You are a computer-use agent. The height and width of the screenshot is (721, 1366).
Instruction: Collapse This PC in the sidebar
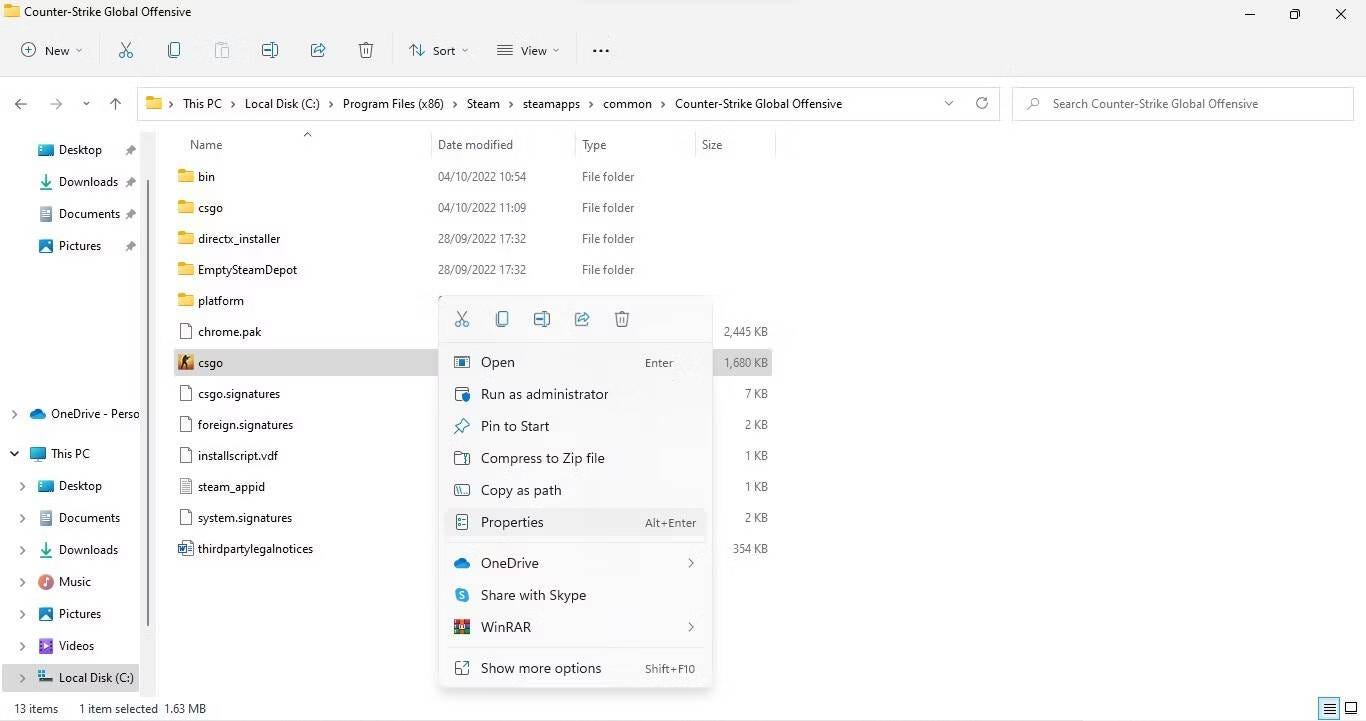point(14,453)
